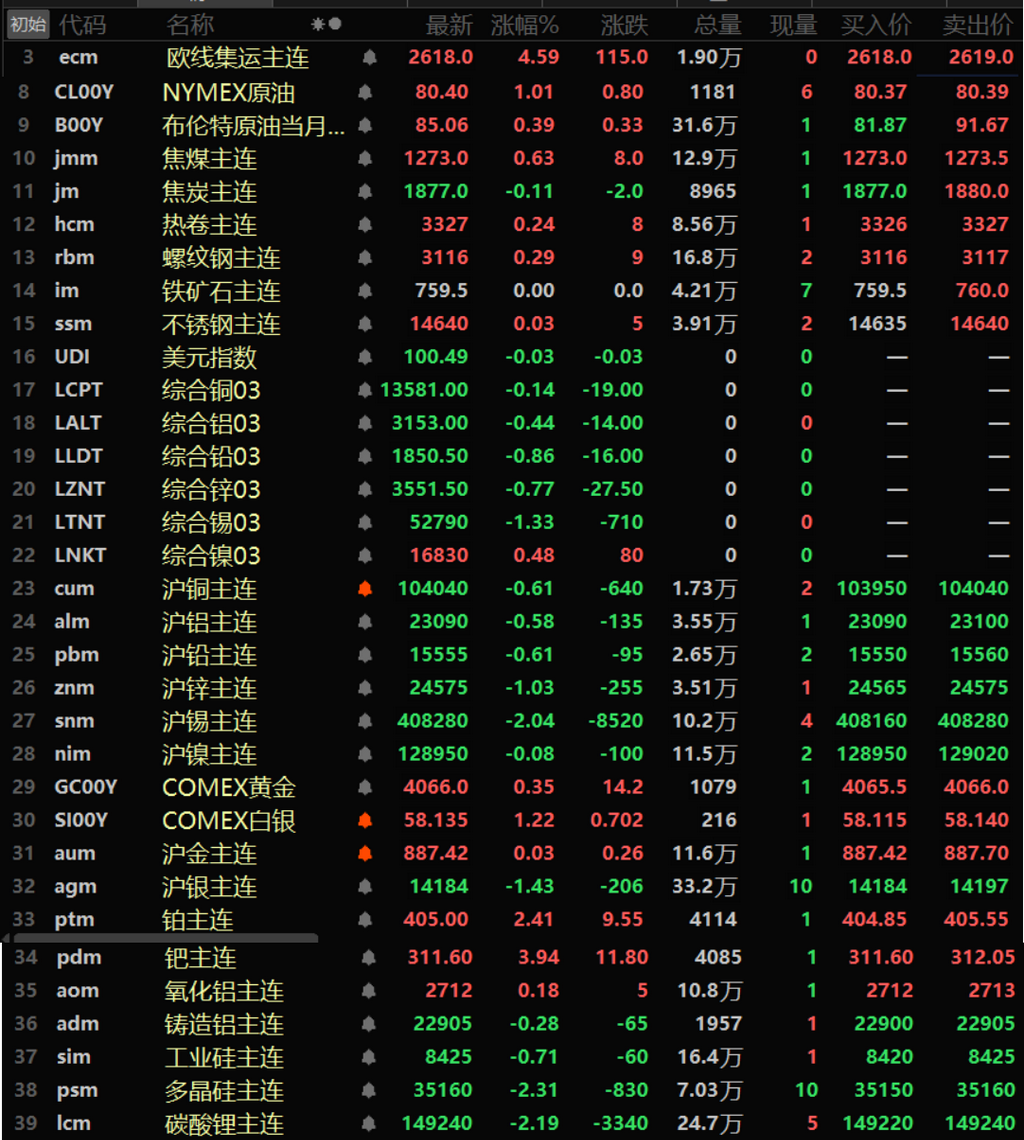Screen dimensions: 1024x1140
Task: Sort by 涨幅% column header
Action: pyautogui.click(x=524, y=25)
